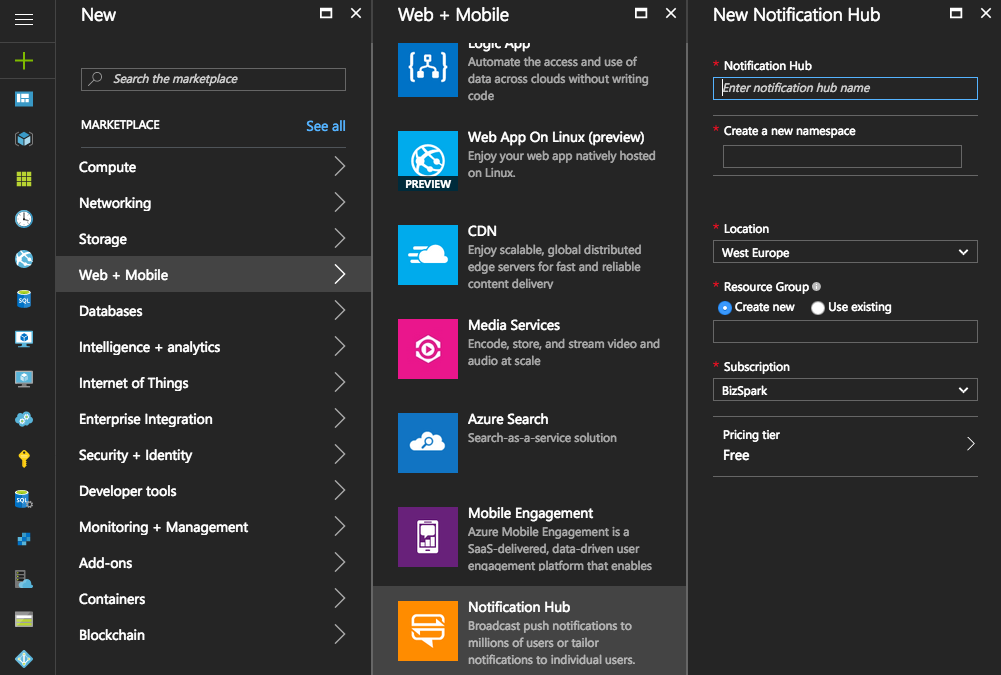Select the Use existing radio button

point(818,308)
